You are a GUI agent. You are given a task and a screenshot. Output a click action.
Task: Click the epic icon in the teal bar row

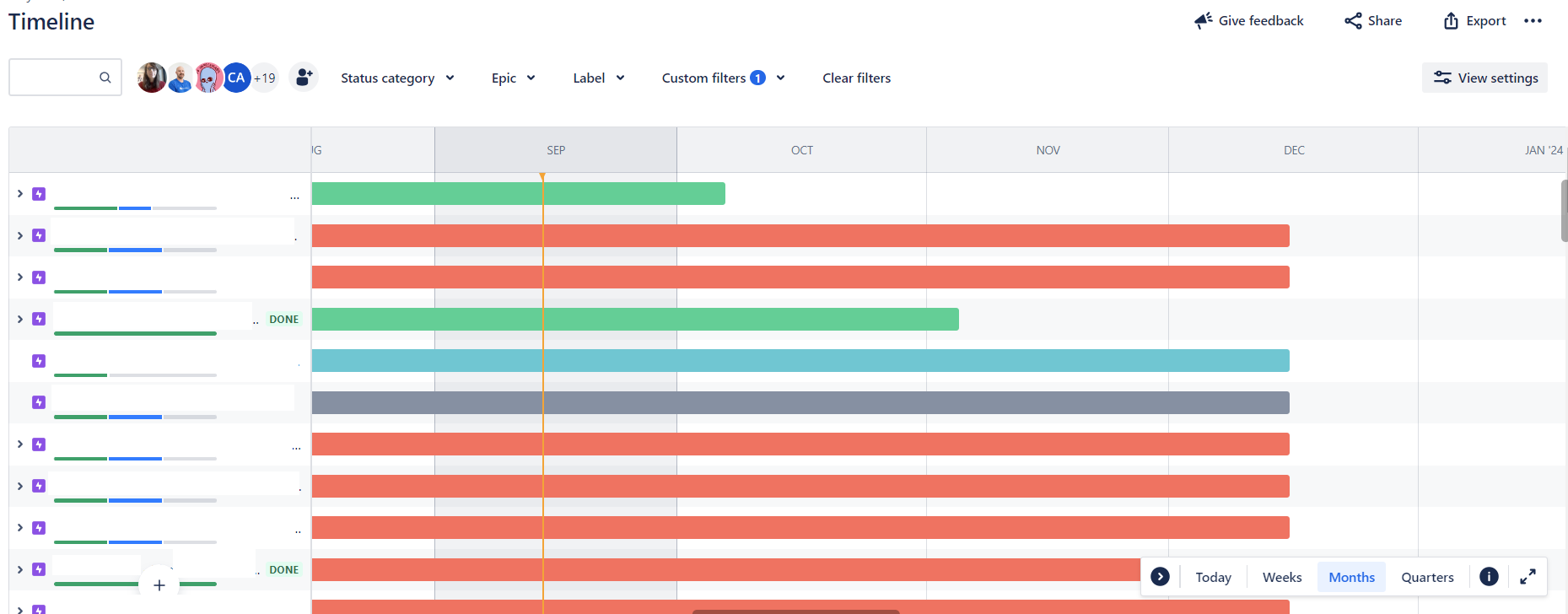39,361
